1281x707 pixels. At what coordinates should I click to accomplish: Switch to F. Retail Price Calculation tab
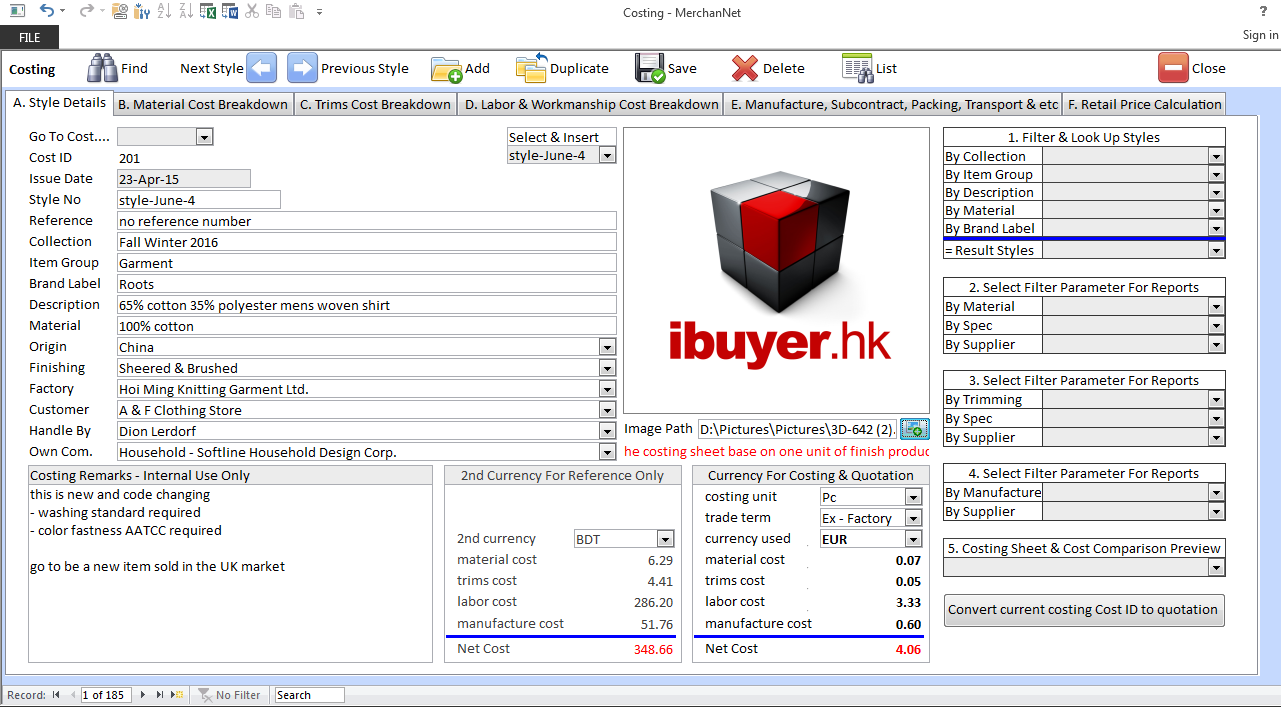pyautogui.click(x=1145, y=104)
